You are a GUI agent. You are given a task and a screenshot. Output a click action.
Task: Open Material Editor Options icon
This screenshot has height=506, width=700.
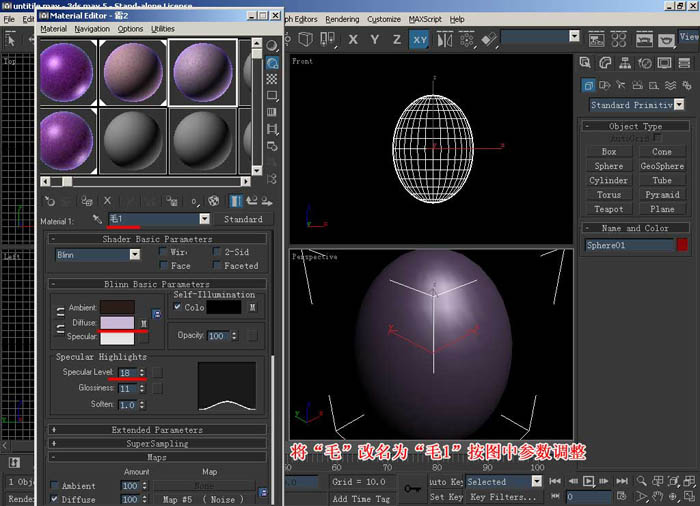[x=272, y=146]
